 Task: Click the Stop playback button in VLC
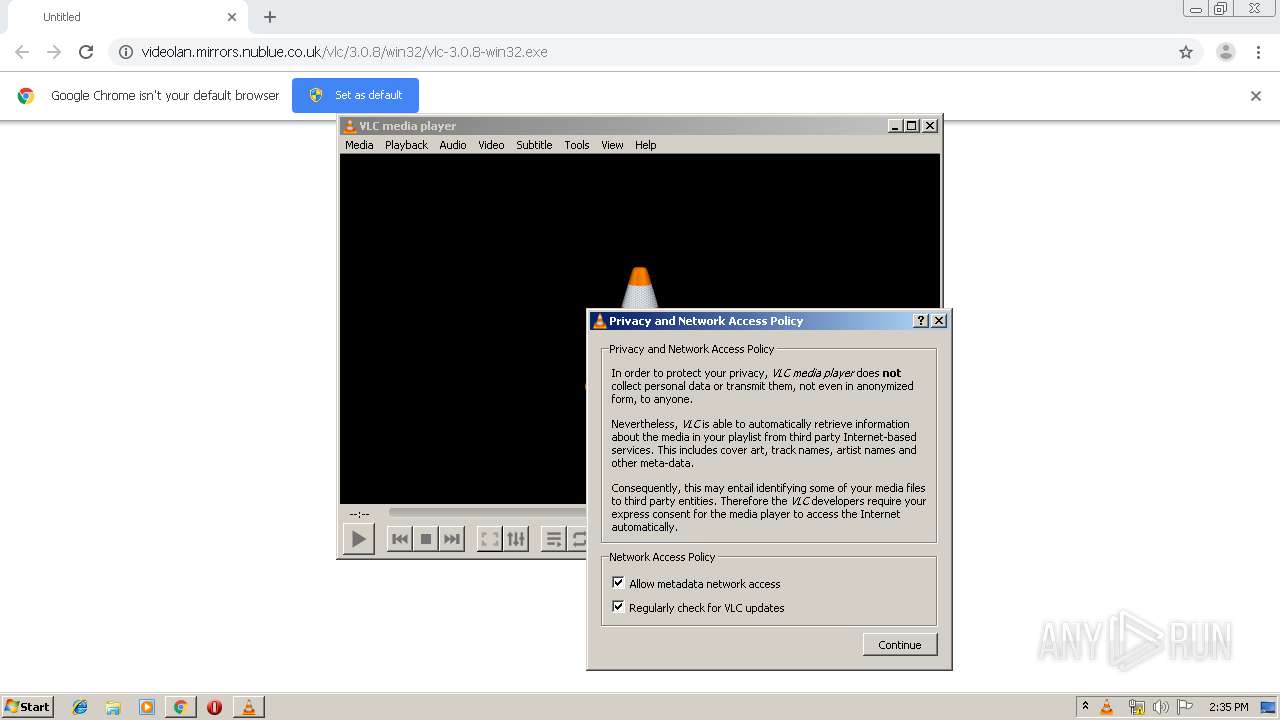pyautogui.click(x=426, y=539)
